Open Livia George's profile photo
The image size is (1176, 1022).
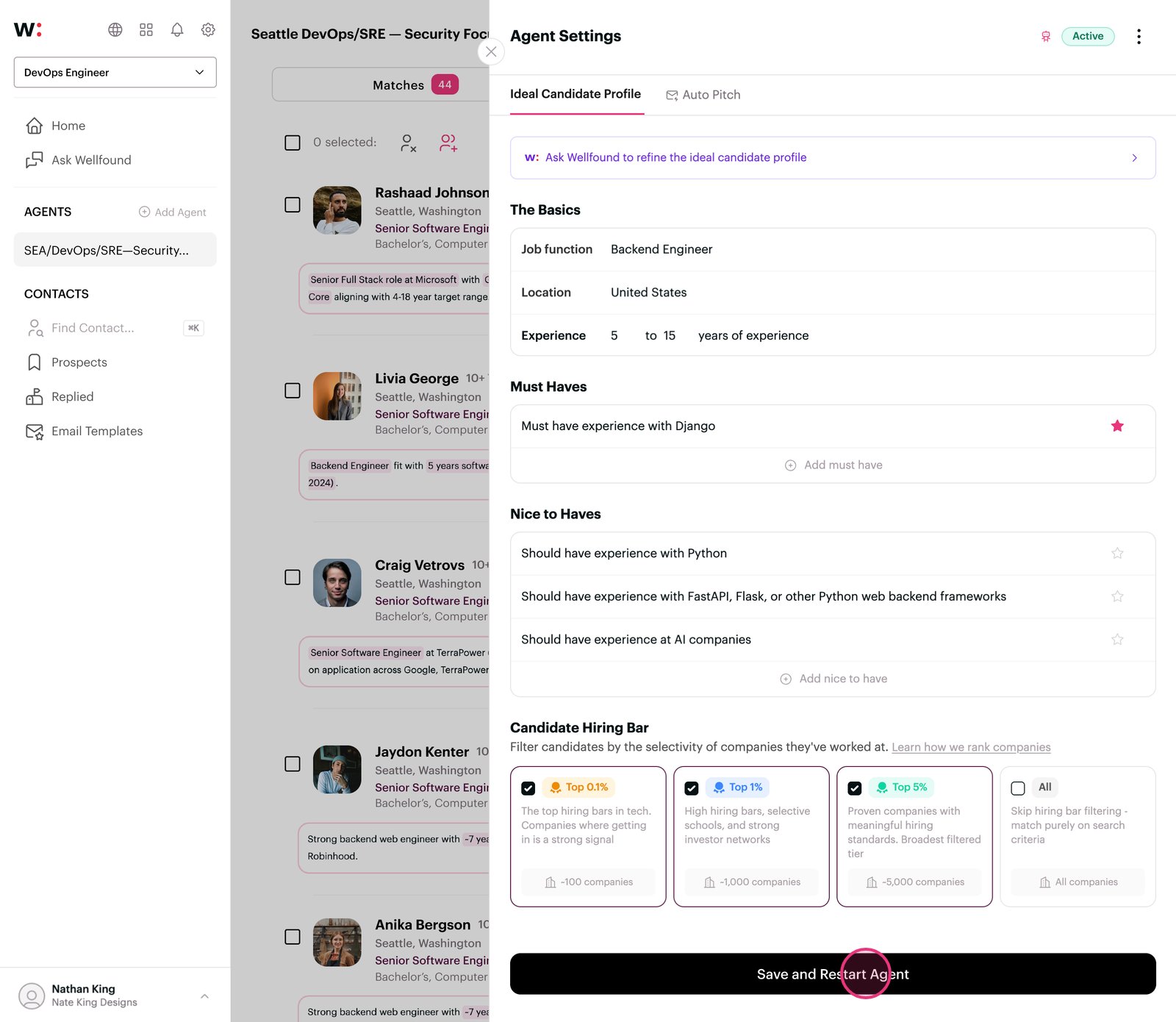pyautogui.click(x=337, y=396)
